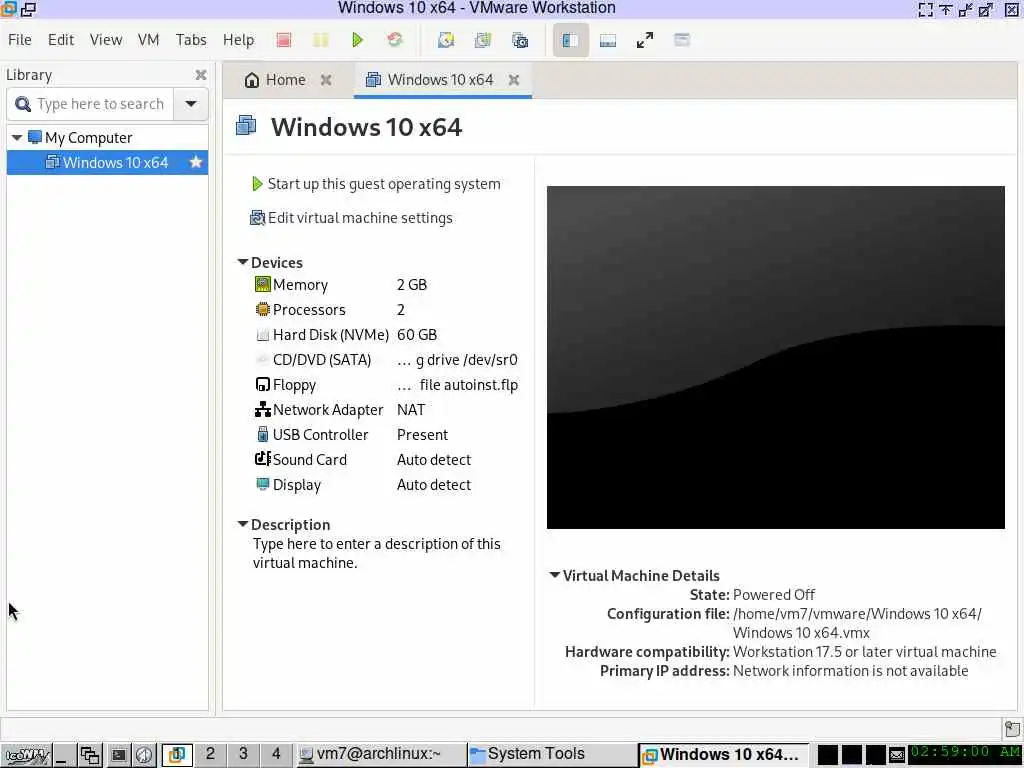The height and width of the screenshot is (768, 1024).
Task: Click the red Shut Down Guest toolbar icon
Action: pos(283,40)
